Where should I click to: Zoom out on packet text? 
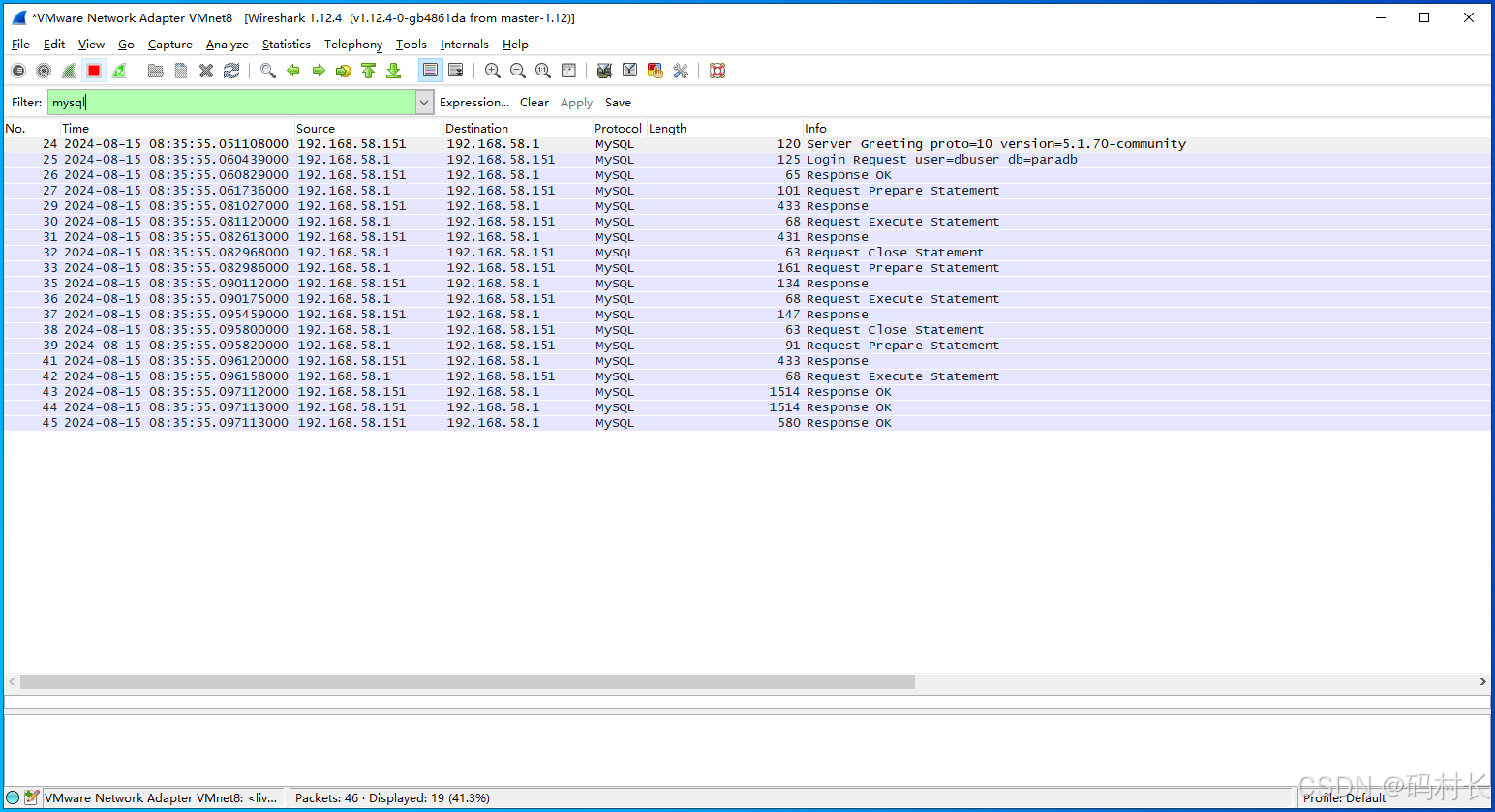tap(518, 71)
